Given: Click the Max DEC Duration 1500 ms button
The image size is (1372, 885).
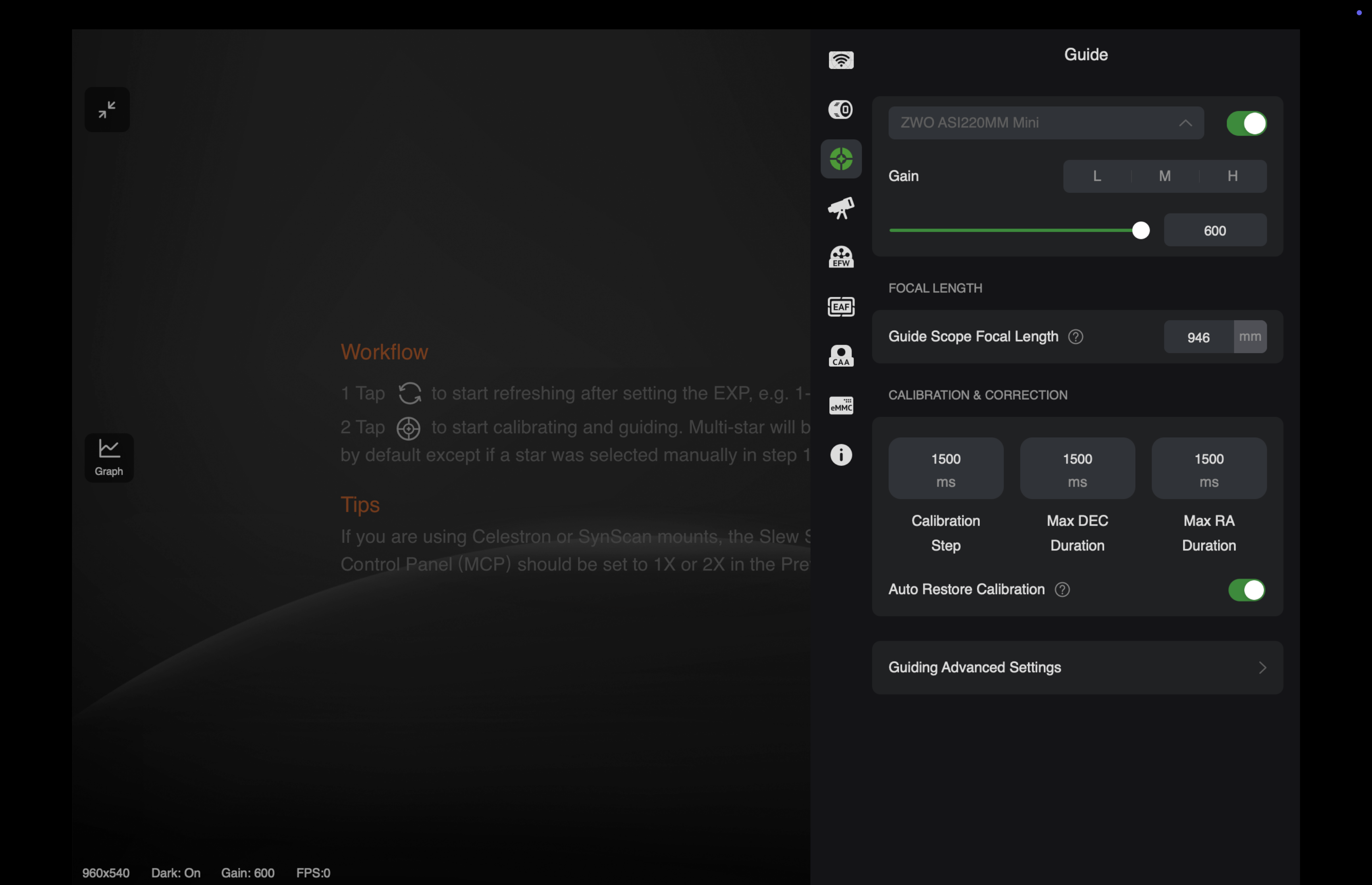Looking at the screenshot, I should [x=1077, y=468].
